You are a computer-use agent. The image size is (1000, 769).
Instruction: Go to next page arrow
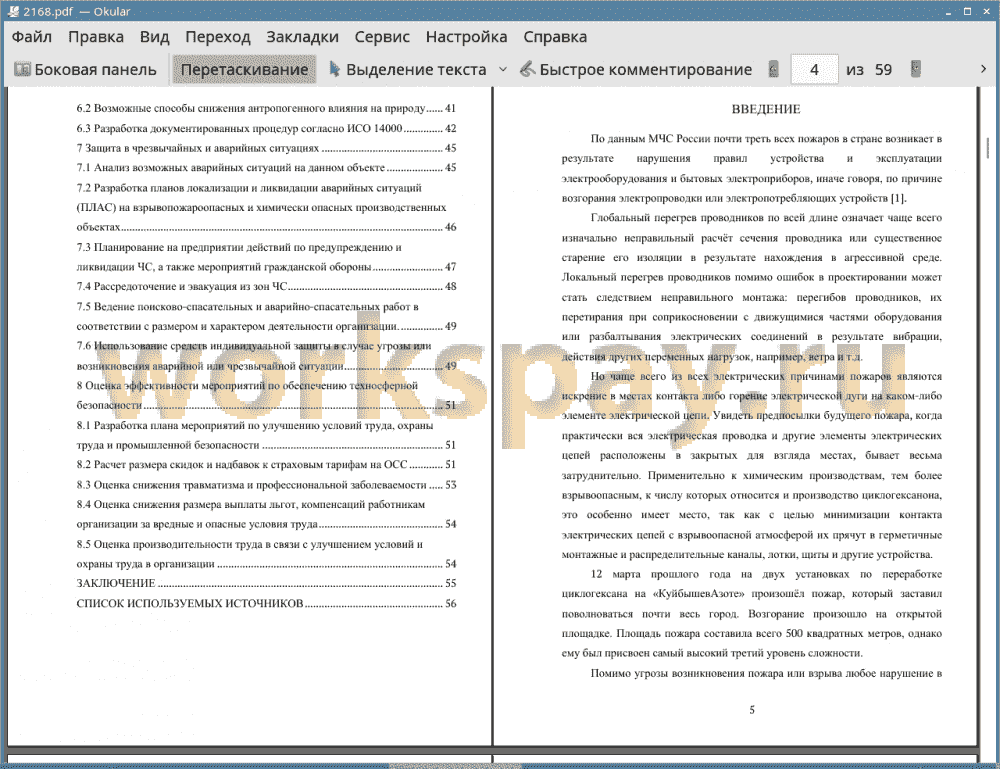click(x=916, y=69)
